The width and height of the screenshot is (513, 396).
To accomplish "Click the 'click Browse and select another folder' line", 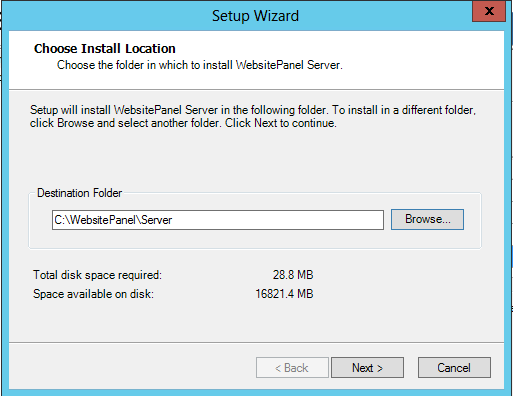I will [x=183, y=123].
